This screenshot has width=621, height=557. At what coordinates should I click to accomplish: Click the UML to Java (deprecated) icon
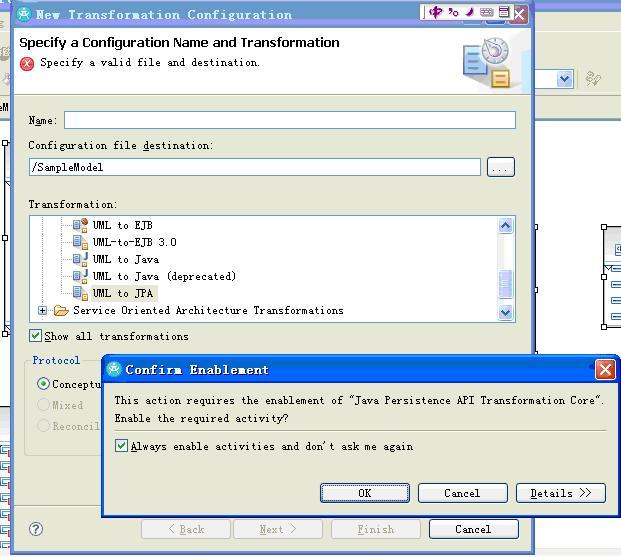[80, 276]
